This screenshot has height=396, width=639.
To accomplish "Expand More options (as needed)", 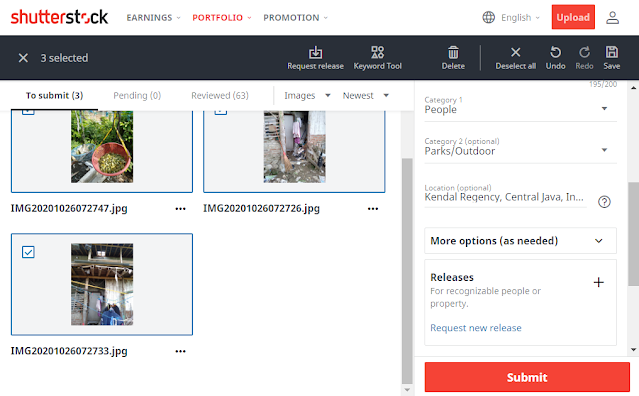I will pyautogui.click(x=520, y=241).
